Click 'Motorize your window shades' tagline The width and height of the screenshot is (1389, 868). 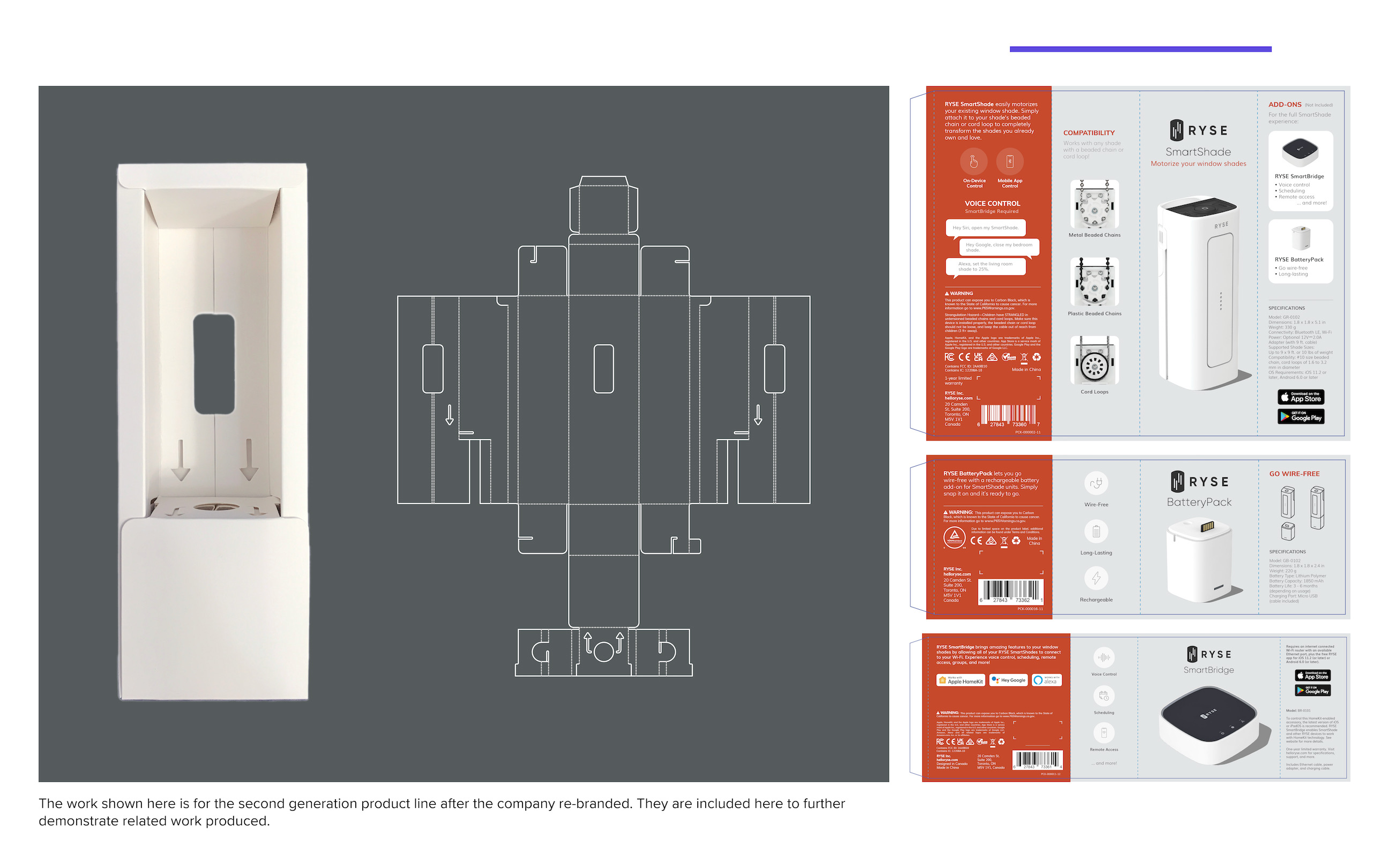[1198, 163]
